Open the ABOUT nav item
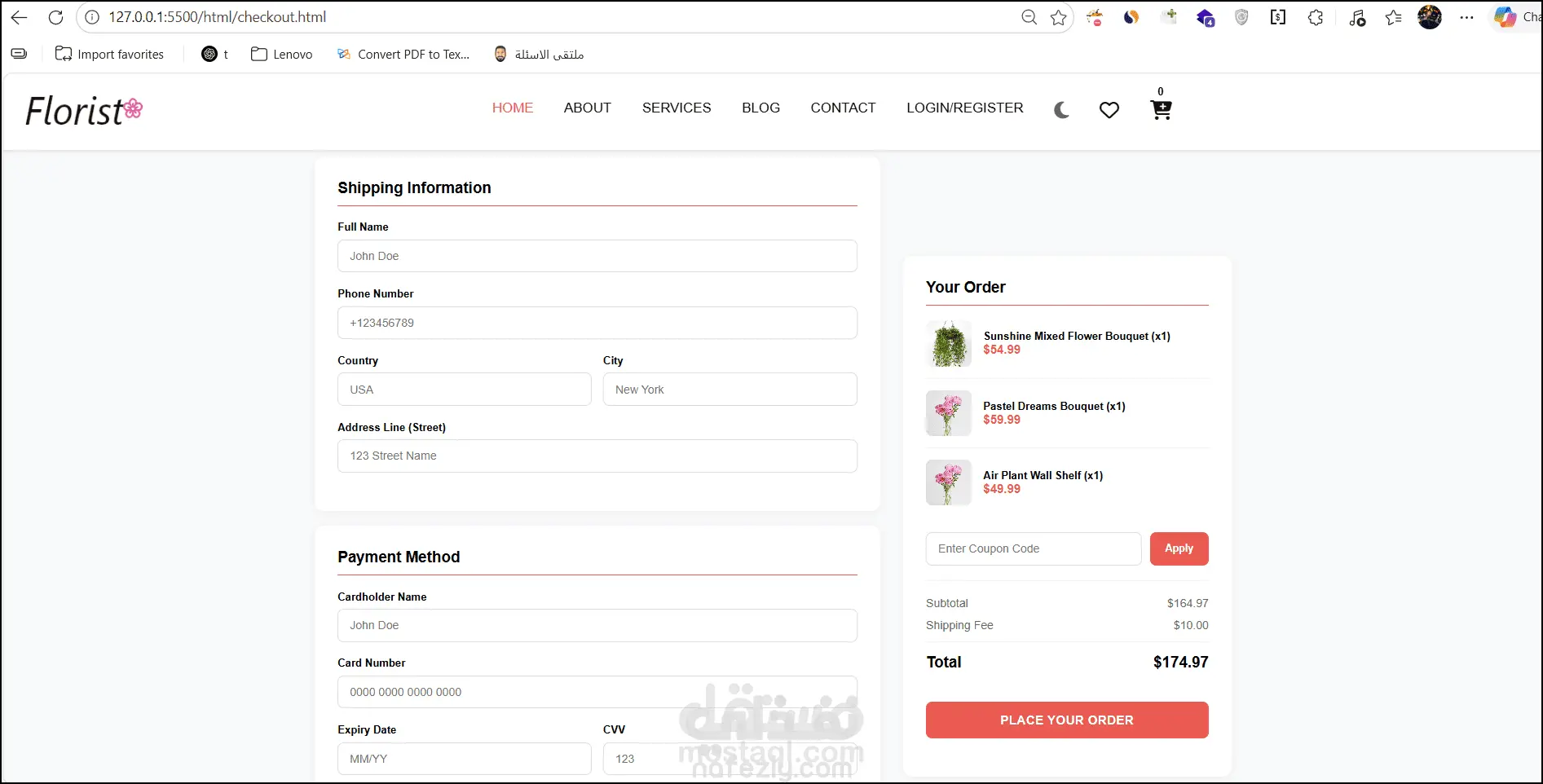Screen dimensions: 1543x784 [588, 108]
